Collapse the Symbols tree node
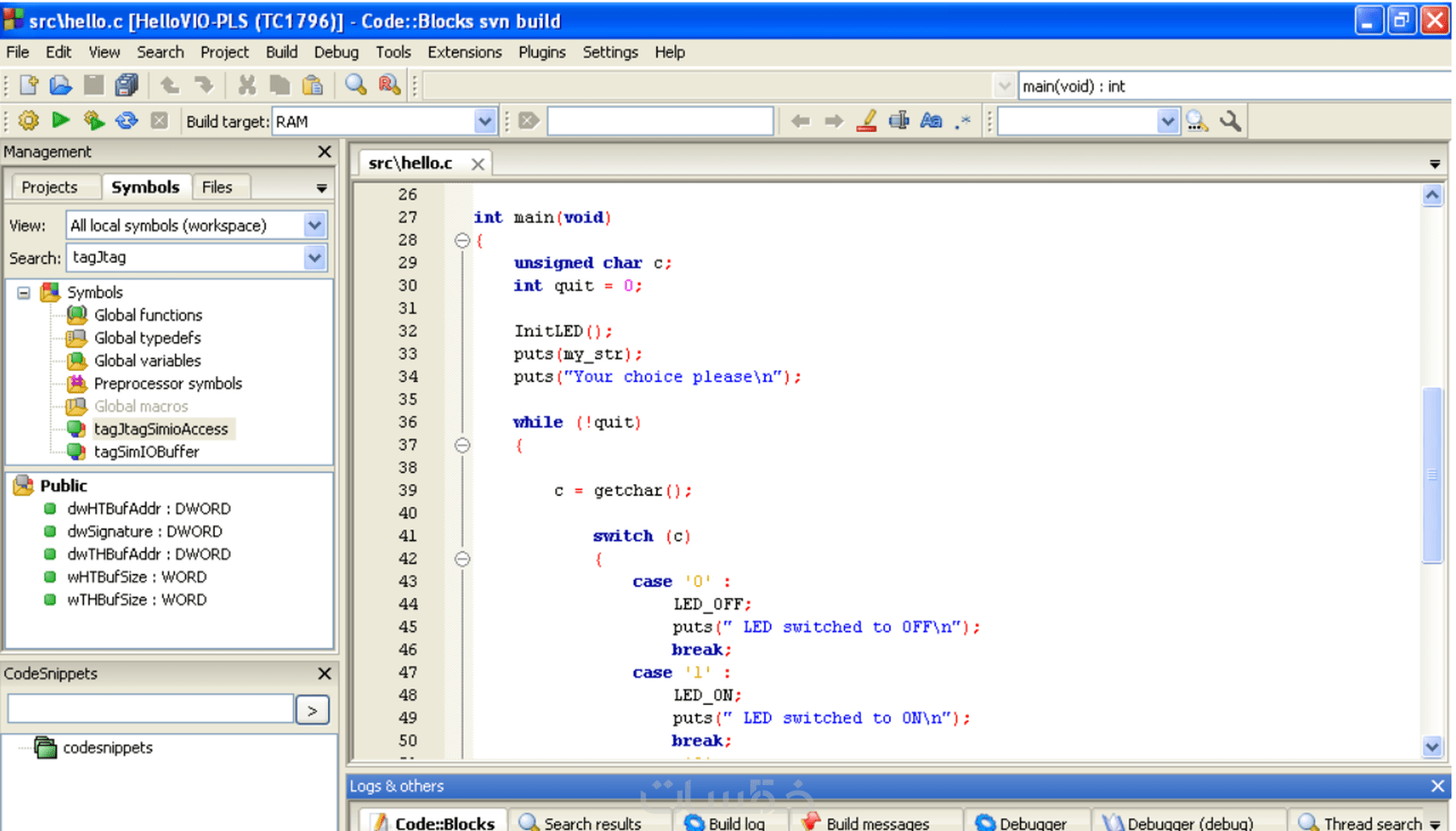This screenshot has width=1456, height=831. click(x=24, y=293)
